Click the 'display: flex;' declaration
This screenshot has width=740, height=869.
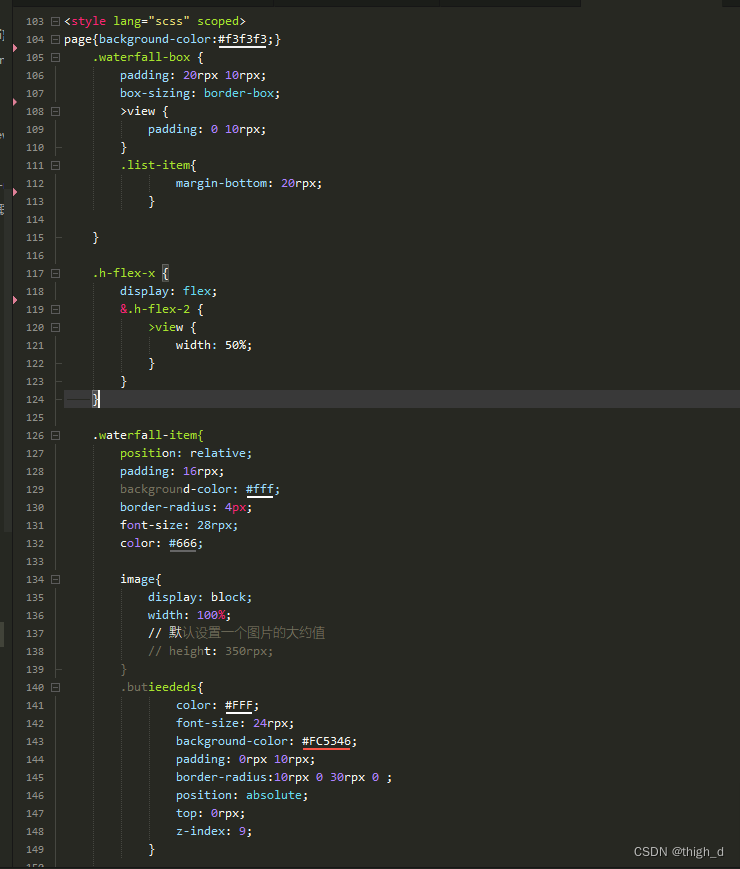169,291
